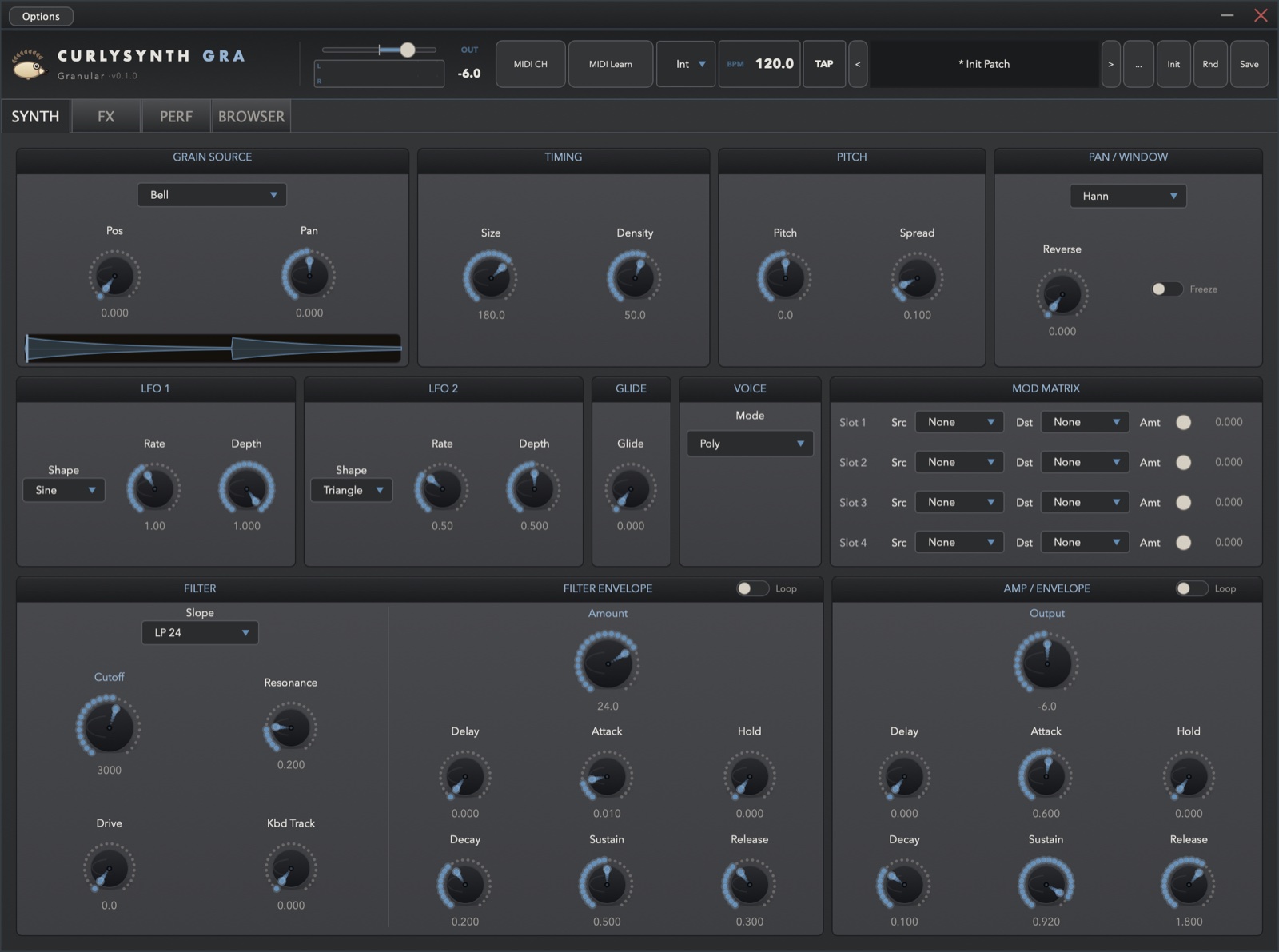
Task: Click the CurlySynth hedgehog logo
Action: point(29,64)
